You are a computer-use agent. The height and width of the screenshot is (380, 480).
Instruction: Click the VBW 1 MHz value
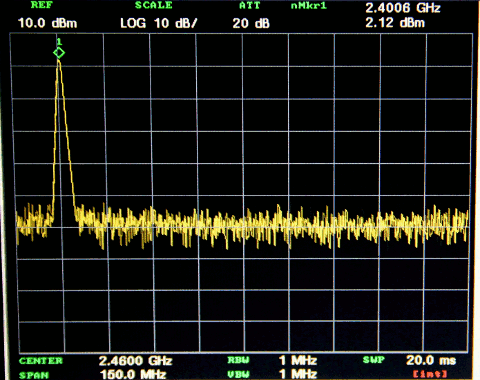click(298, 374)
